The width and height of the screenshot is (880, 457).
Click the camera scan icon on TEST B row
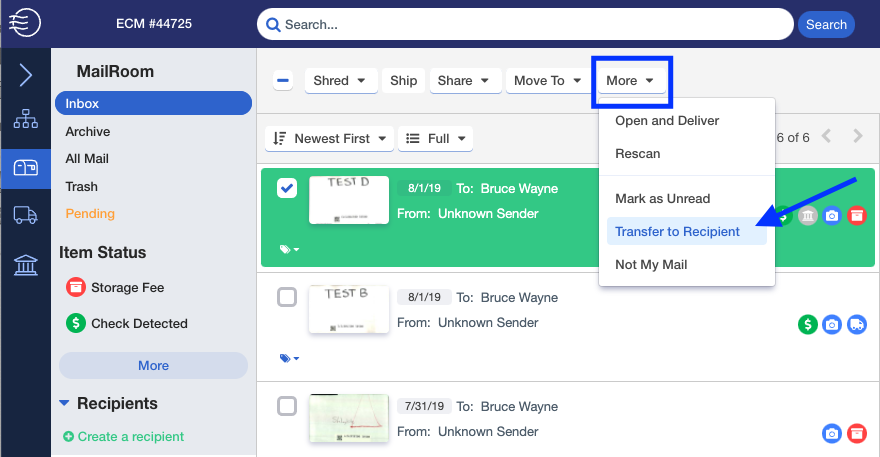(832, 325)
